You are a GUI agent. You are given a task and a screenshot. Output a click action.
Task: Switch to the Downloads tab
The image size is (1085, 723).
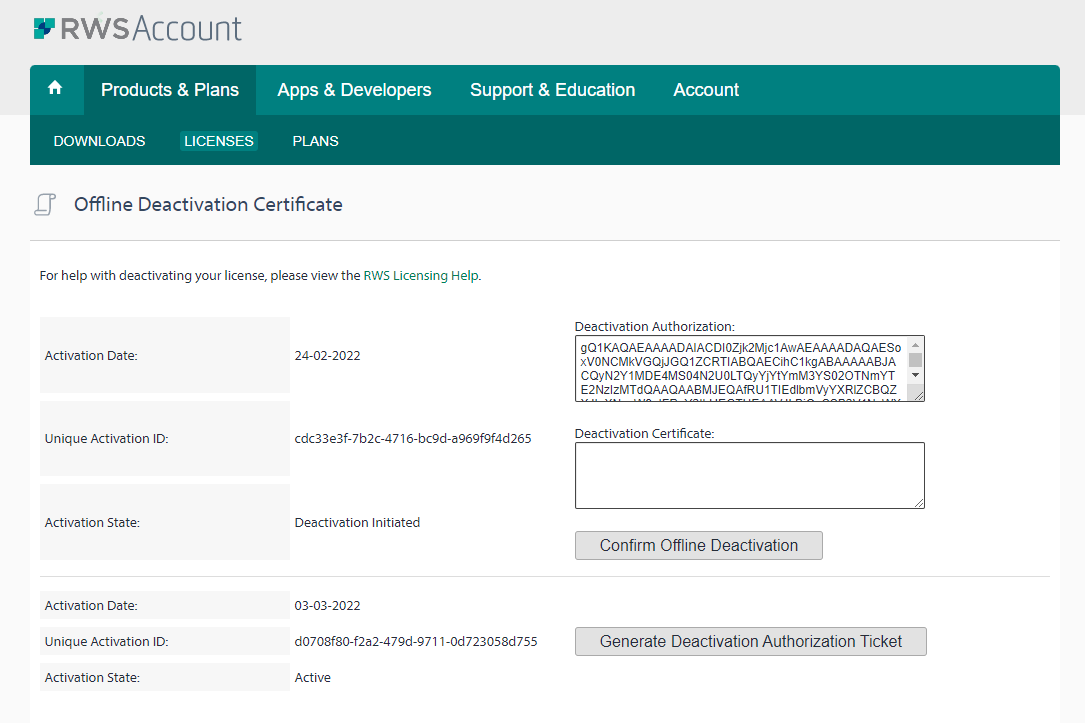98,141
